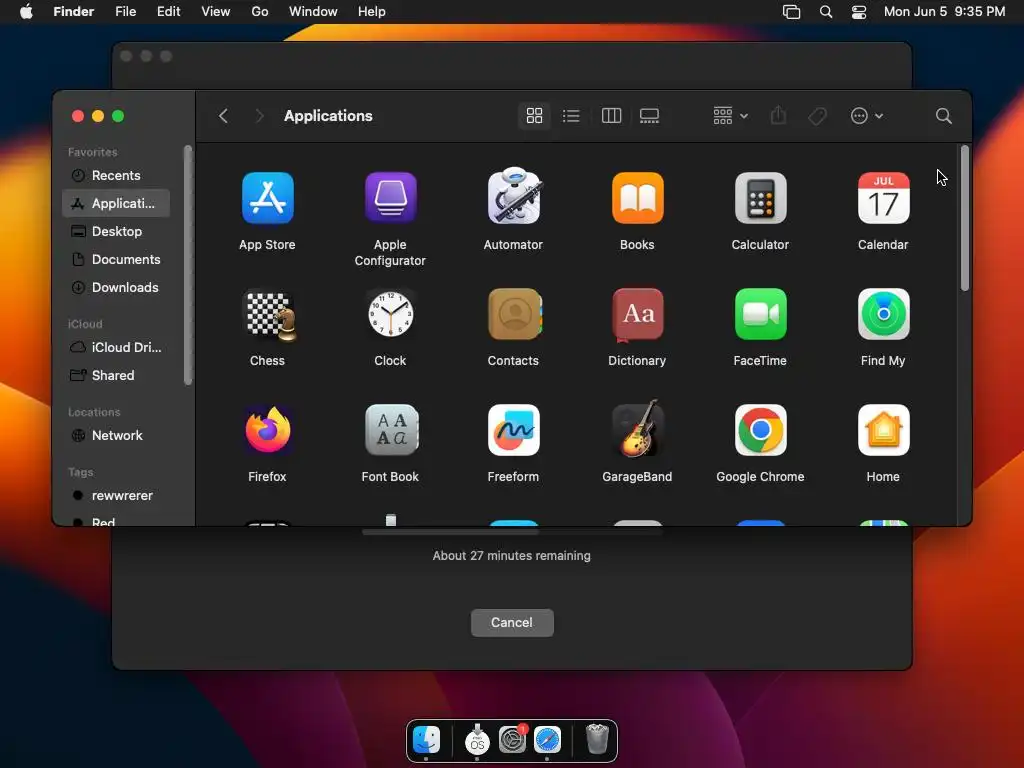Click the Share toolbar icon
The width and height of the screenshot is (1024, 768).
(x=778, y=116)
